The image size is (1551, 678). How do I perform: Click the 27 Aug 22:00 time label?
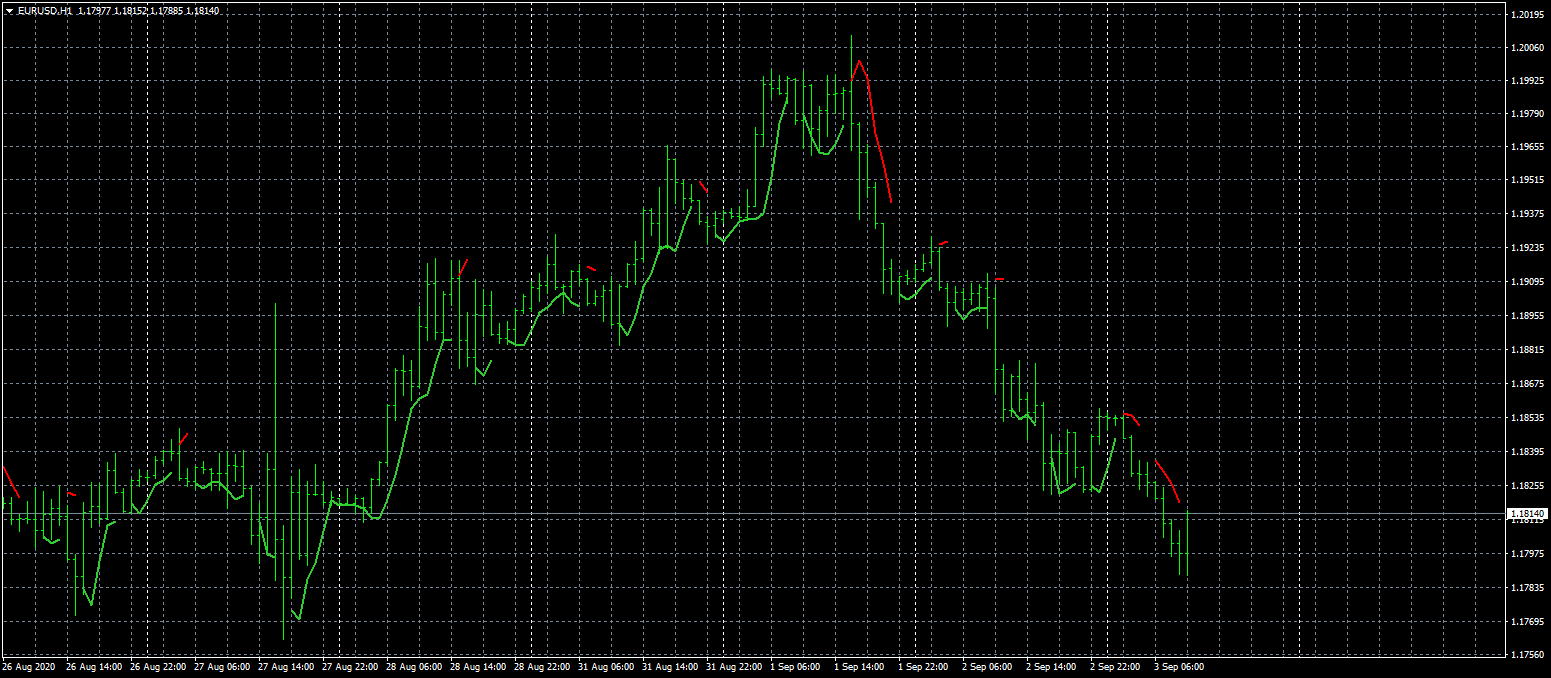pos(350,667)
